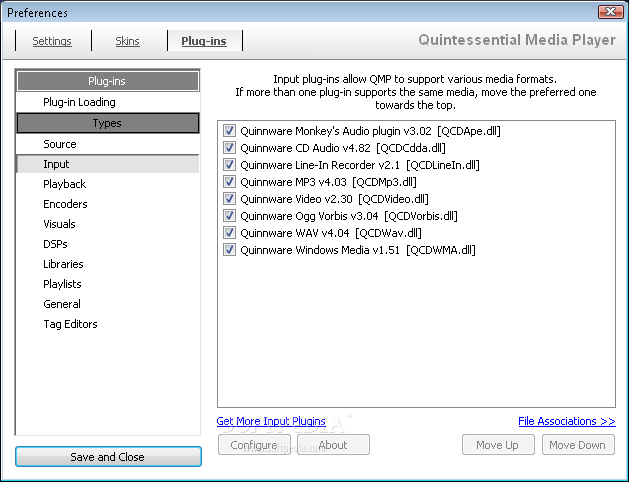The image size is (629, 482).
Task: Toggle Quinnware Windows Media checkbox
Action: pos(229,250)
